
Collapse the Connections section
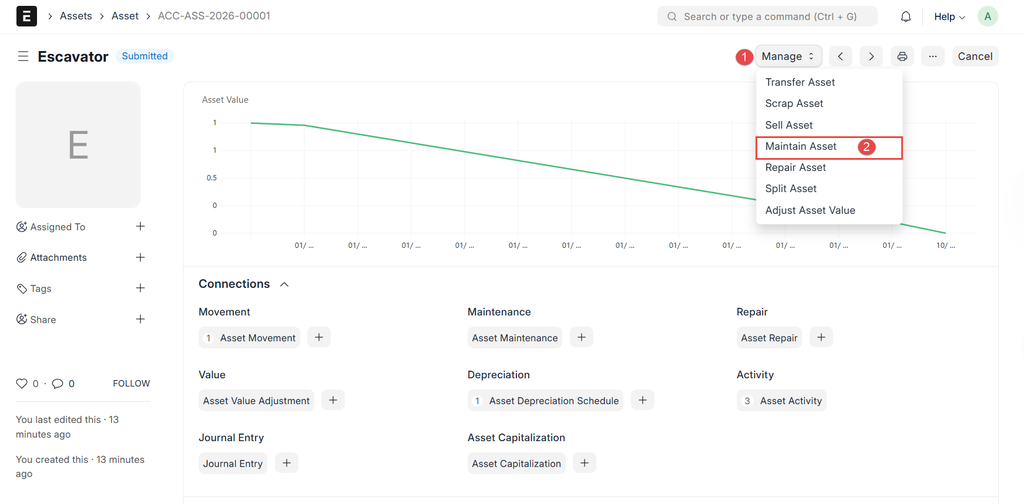284,285
